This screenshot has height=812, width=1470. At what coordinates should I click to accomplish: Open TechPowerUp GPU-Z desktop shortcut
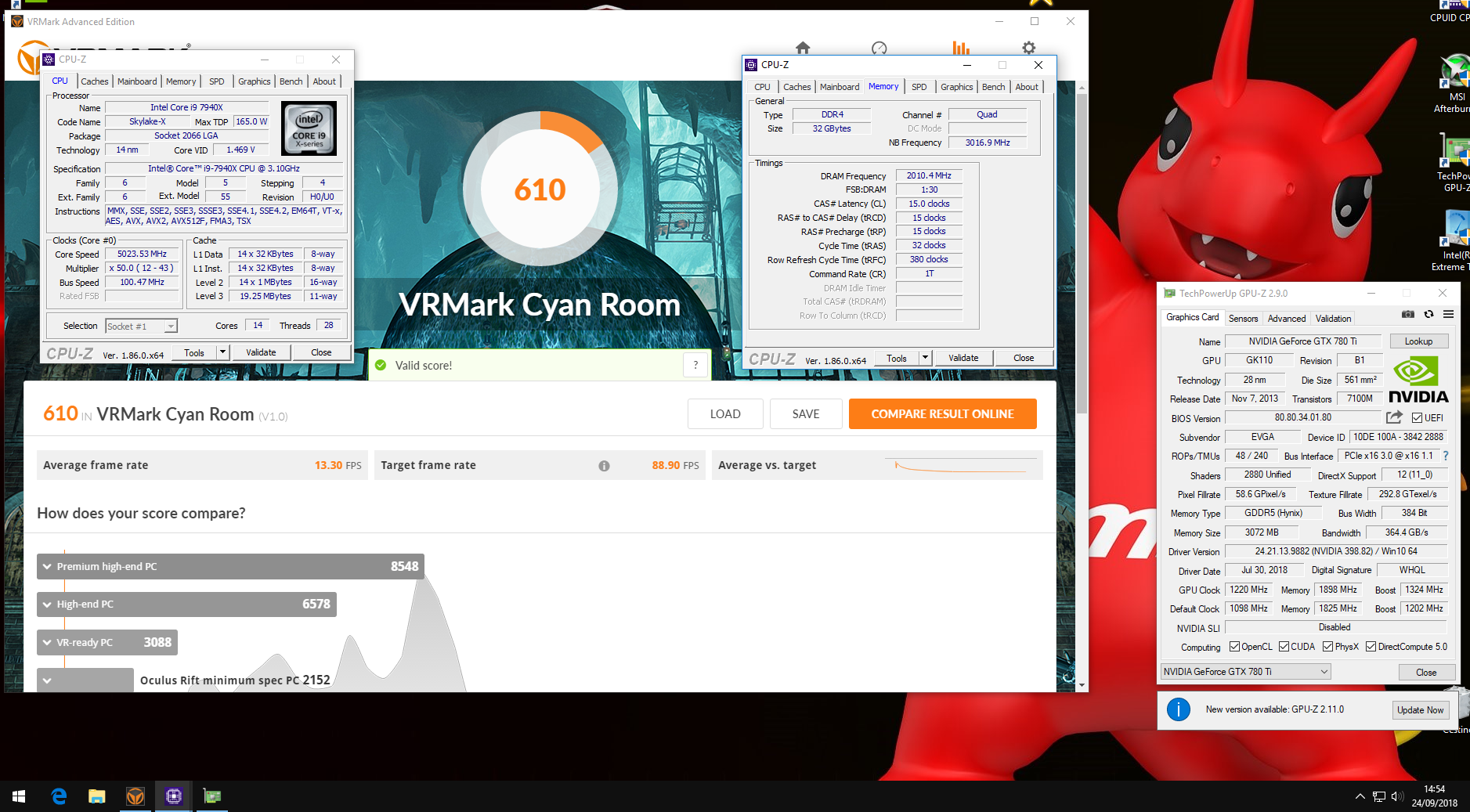(x=1454, y=162)
